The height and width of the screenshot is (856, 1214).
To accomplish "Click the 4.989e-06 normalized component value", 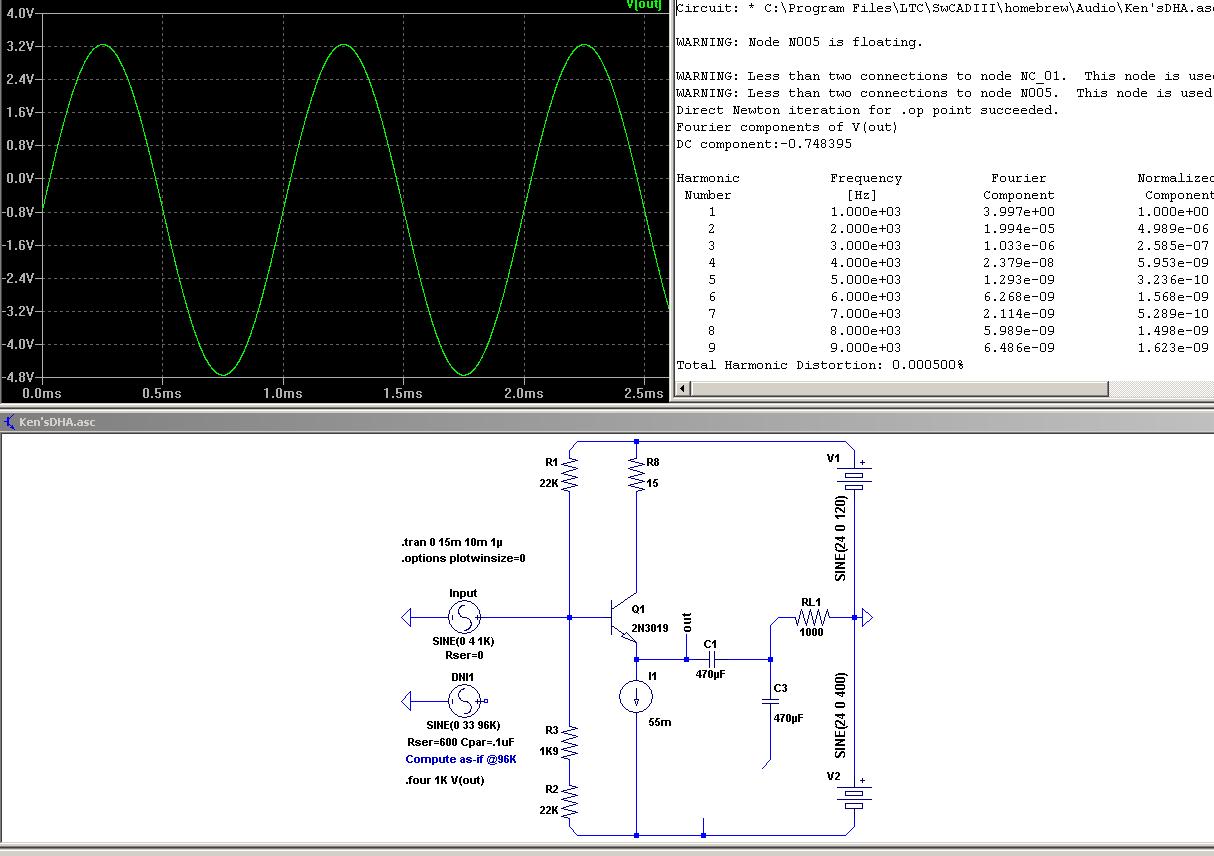I will pyautogui.click(x=1174, y=229).
